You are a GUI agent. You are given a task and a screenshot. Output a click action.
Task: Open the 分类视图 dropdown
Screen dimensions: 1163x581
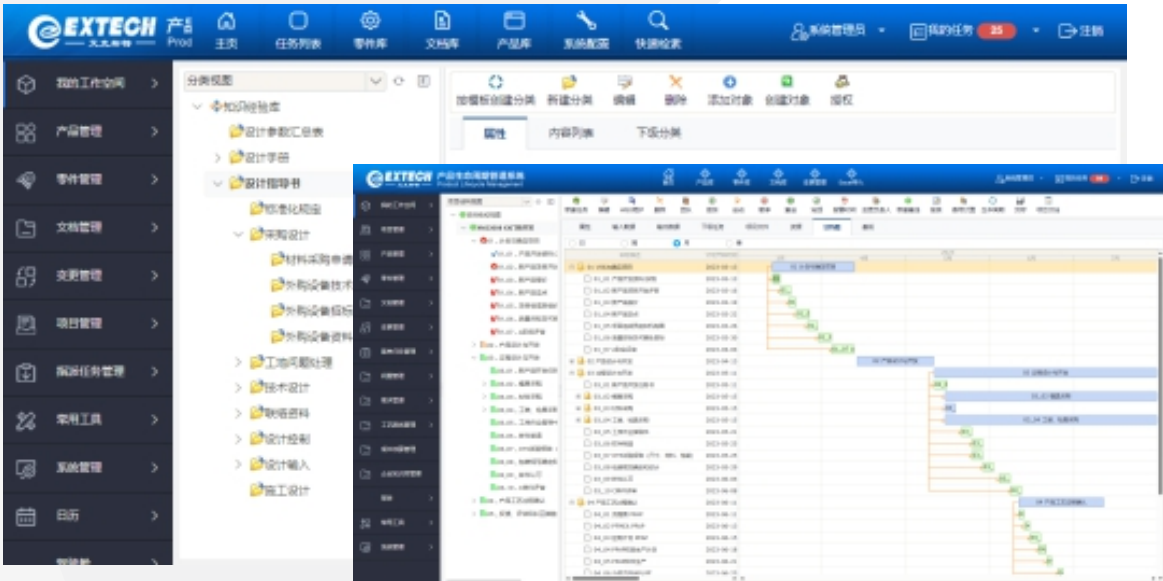(x=375, y=81)
